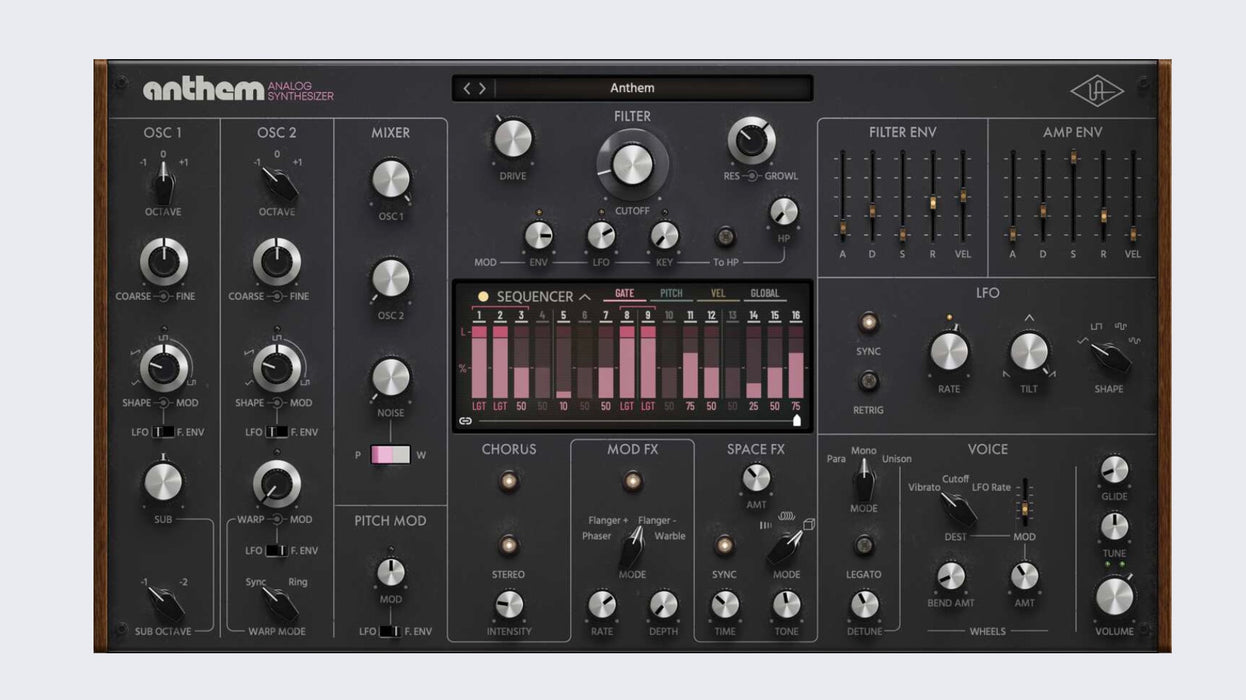
Task: Click the master VOLUME knob
Action: click(1114, 596)
